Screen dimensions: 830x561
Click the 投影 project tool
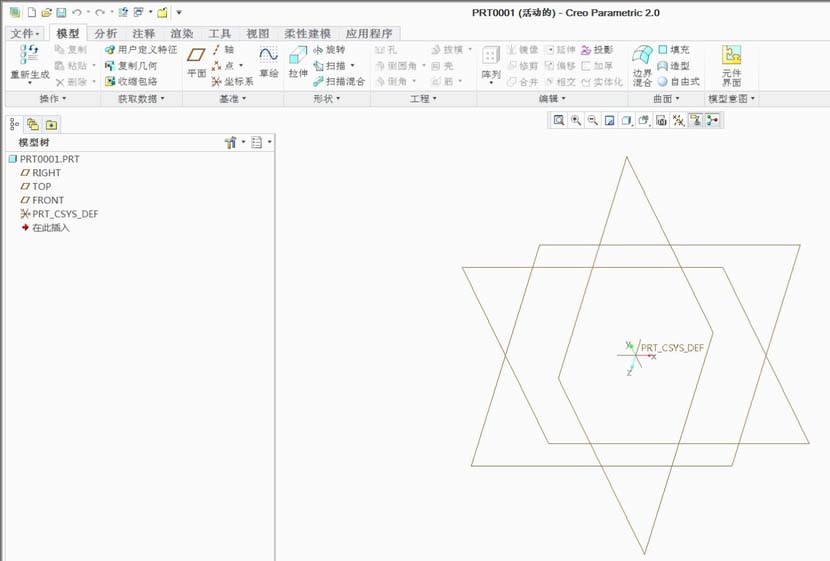pyautogui.click(x=597, y=50)
